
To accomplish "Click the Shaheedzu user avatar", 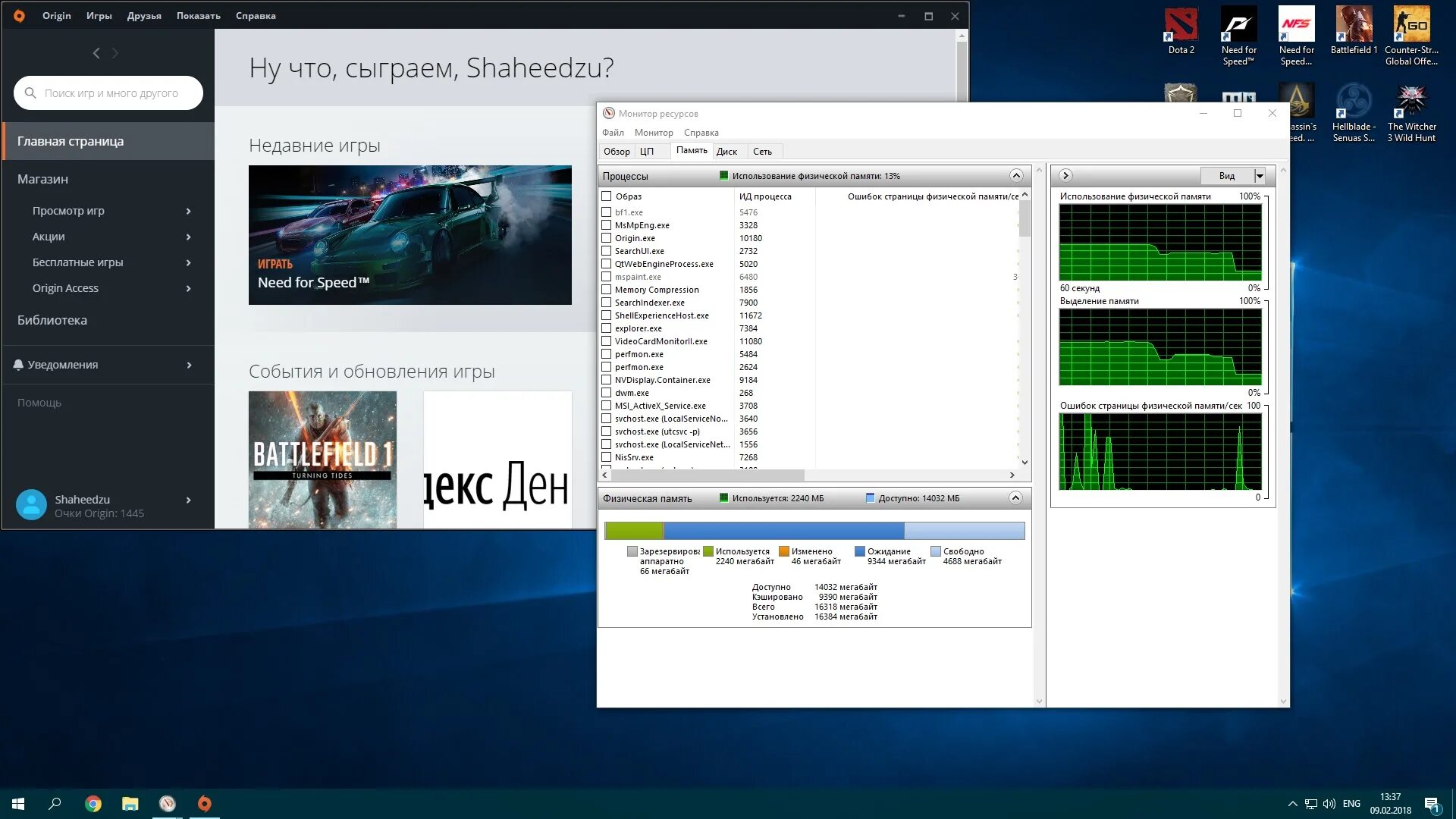I will tap(31, 505).
